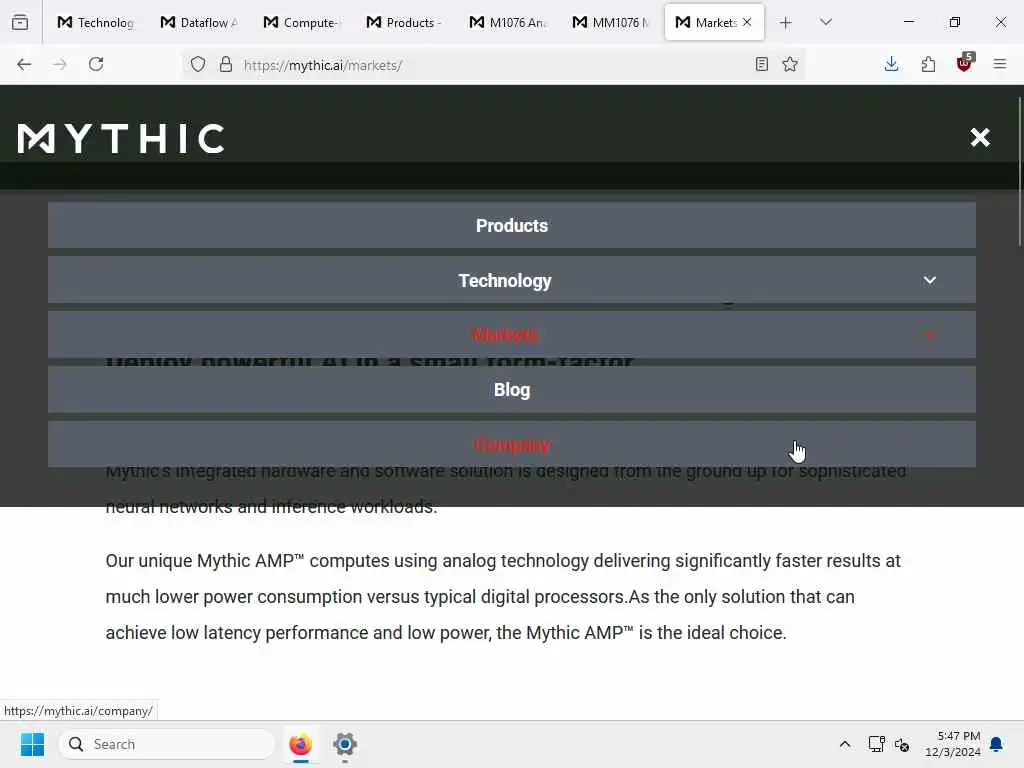
Task: Go back to previous page
Action: point(24,64)
